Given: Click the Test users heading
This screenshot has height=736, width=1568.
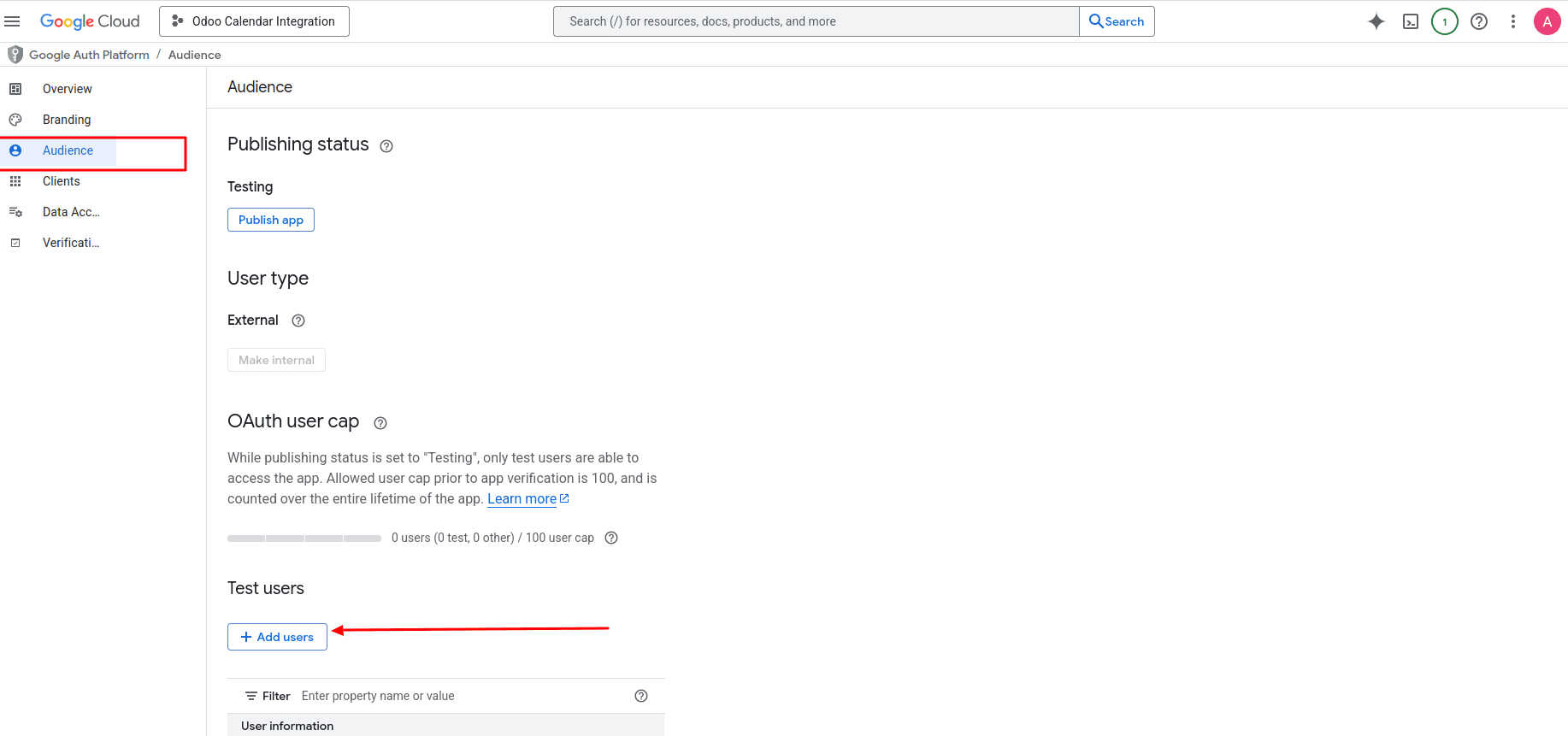Looking at the screenshot, I should pos(266,588).
